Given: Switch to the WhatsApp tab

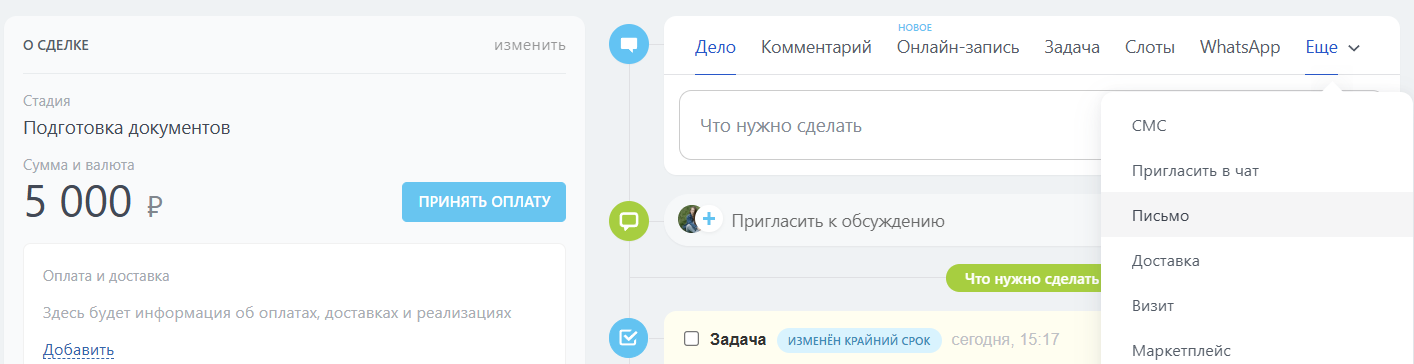Looking at the screenshot, I should [x=1240, y=47].
